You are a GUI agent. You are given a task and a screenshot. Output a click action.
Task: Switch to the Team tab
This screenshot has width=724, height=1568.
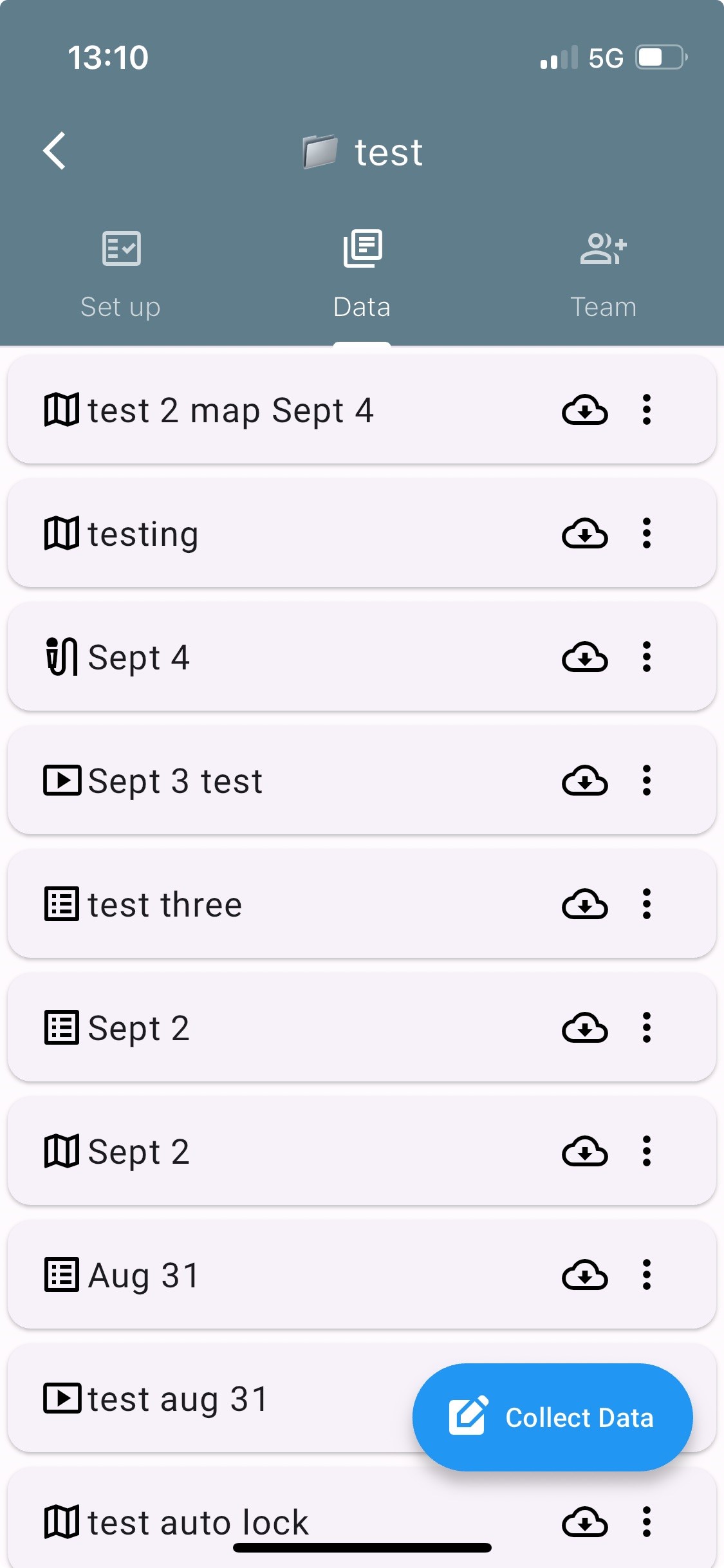pyautogui.click(x=603, y=275)
